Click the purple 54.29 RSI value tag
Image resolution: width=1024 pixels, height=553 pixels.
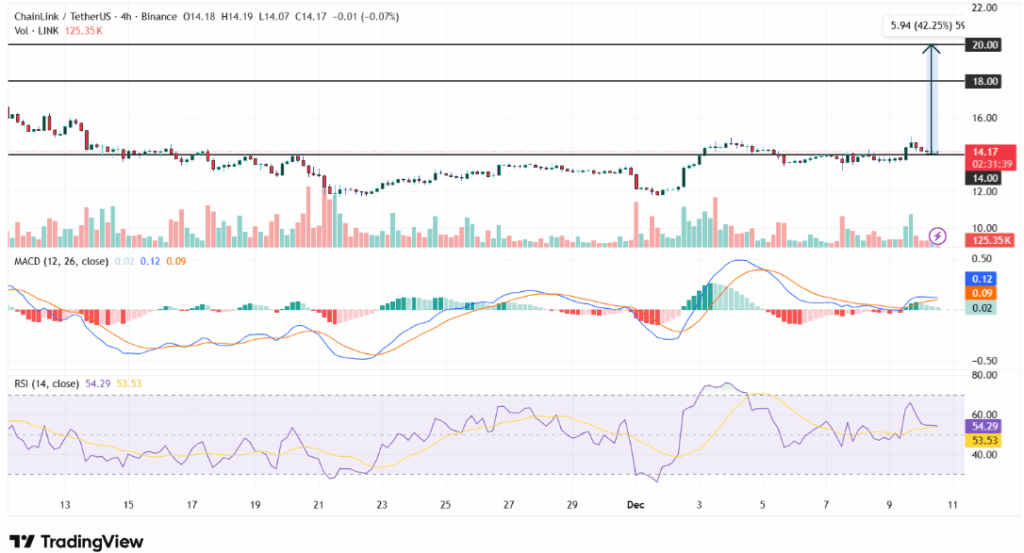[984, 427]
